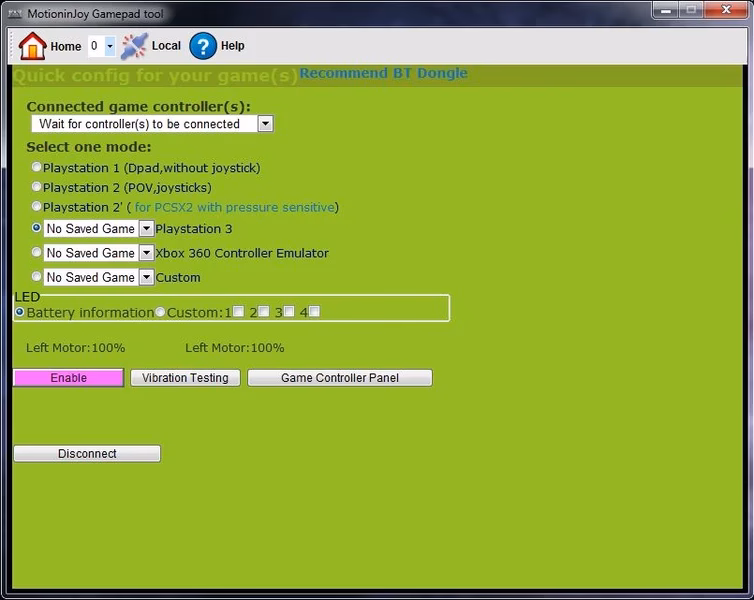The height and width of the screenshot is (600, 754).
Task: Open the No Saved Game dropdown for Custom
Action: tap(146, 277)
